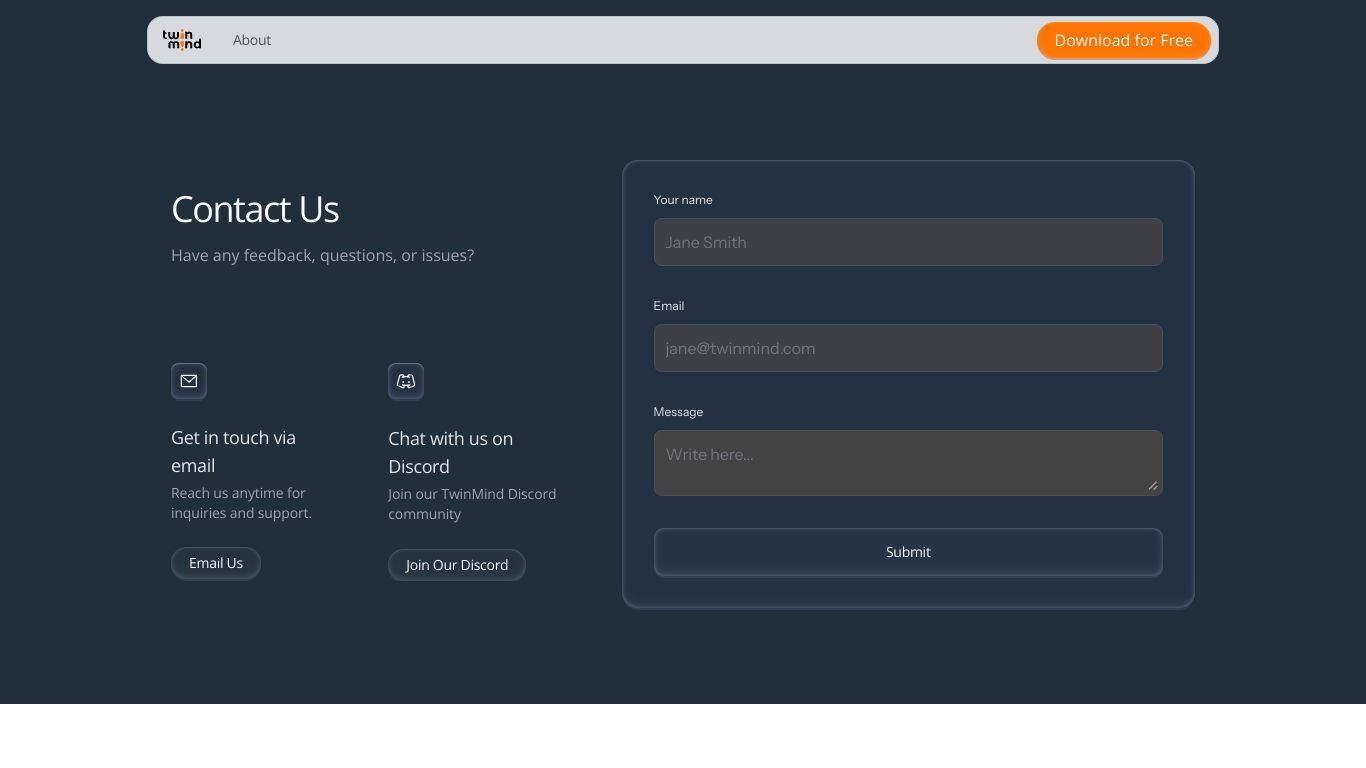Click the envelope email icon

point(189,381)
